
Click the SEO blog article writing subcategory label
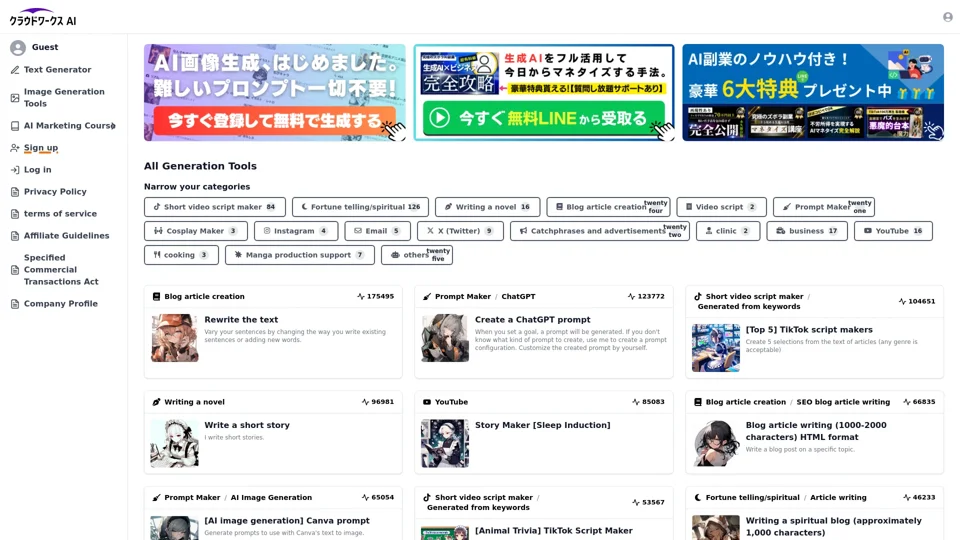click(843, 402)
